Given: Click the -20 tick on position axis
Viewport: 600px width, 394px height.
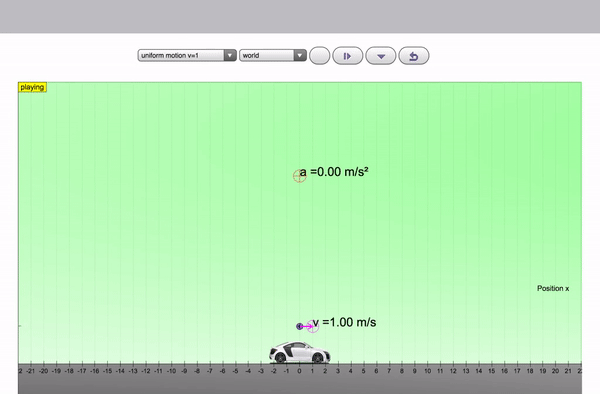Looking at the screenshot, I should point(43,371).
